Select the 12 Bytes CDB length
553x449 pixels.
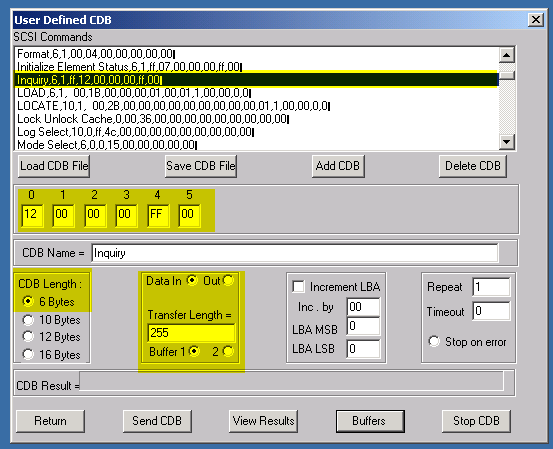tap(28, 336)
